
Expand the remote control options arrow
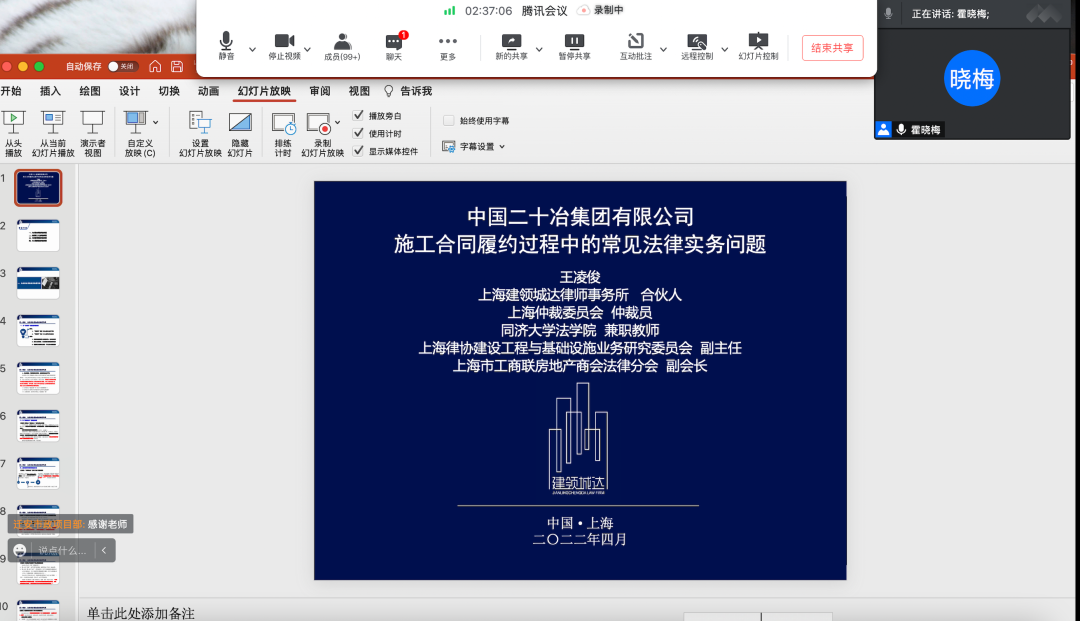point(725,50)
